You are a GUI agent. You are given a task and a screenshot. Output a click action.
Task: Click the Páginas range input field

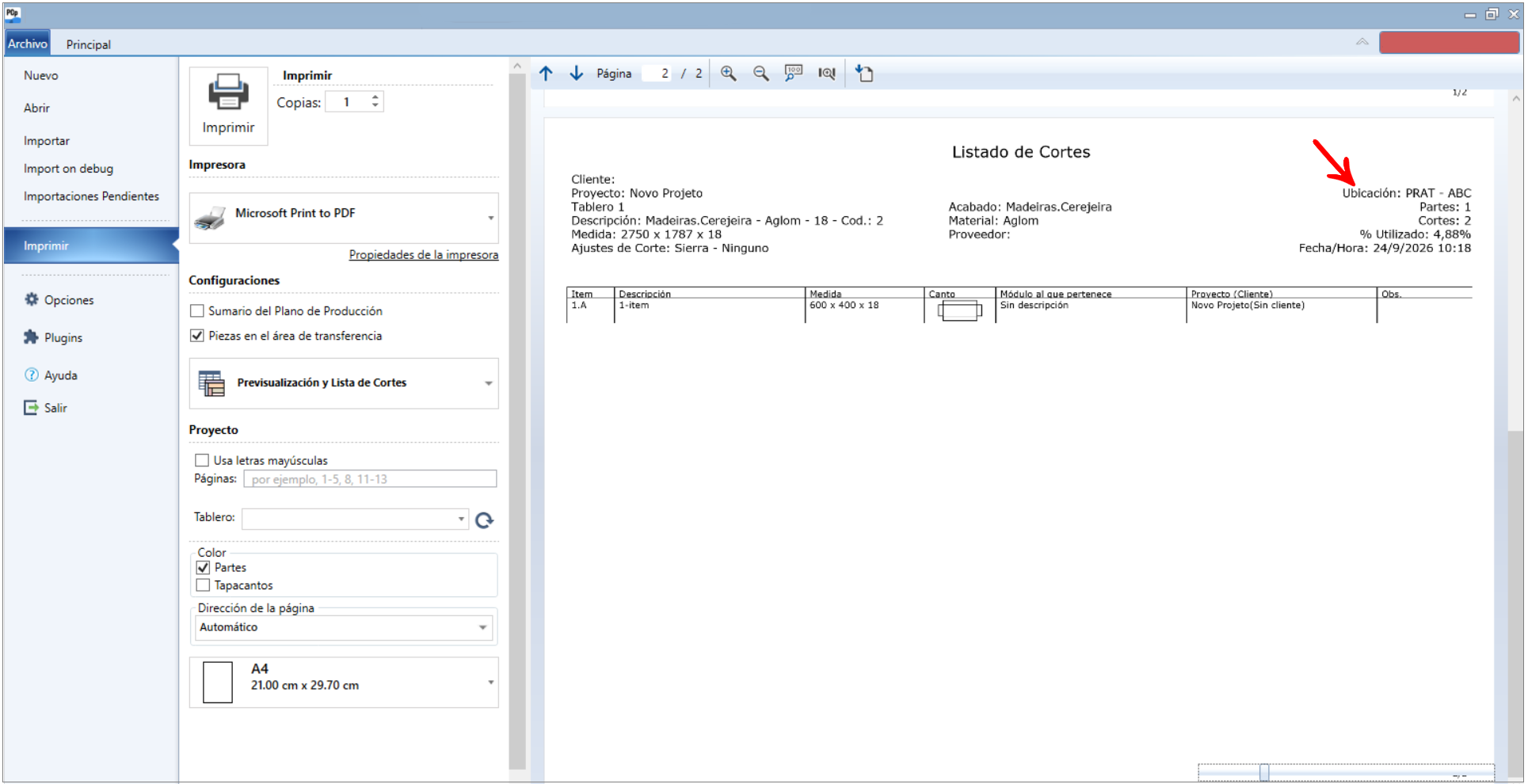pyautogui.click(x=370, y=479)
